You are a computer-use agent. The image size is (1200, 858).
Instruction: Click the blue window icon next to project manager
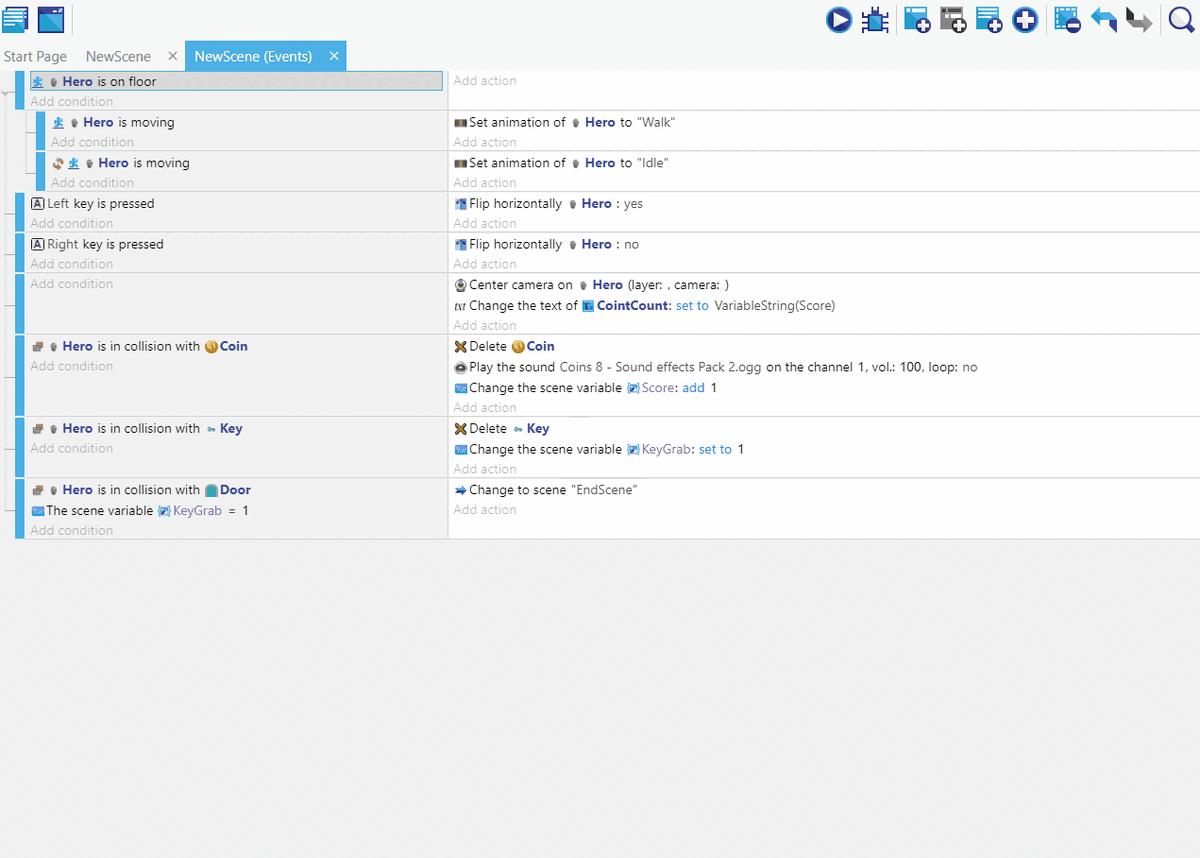51,19
